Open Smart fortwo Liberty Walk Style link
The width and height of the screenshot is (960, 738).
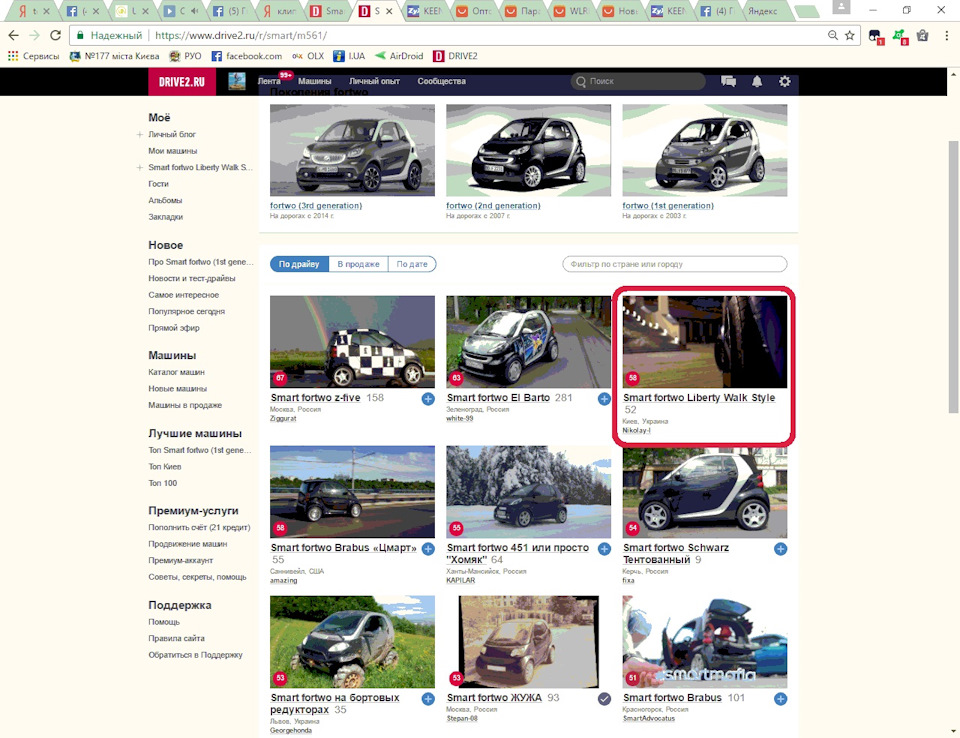click(699, 397)
